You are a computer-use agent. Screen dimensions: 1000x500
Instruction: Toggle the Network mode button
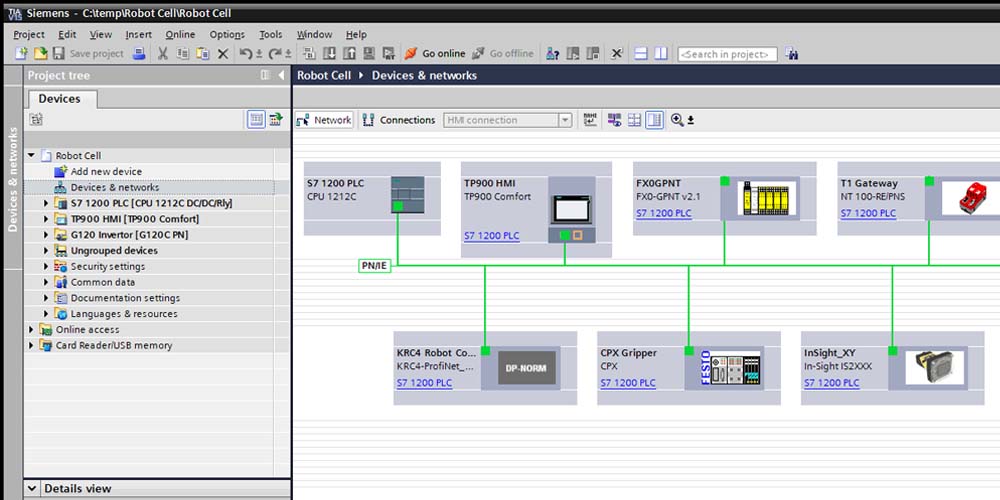pos(324,120)
